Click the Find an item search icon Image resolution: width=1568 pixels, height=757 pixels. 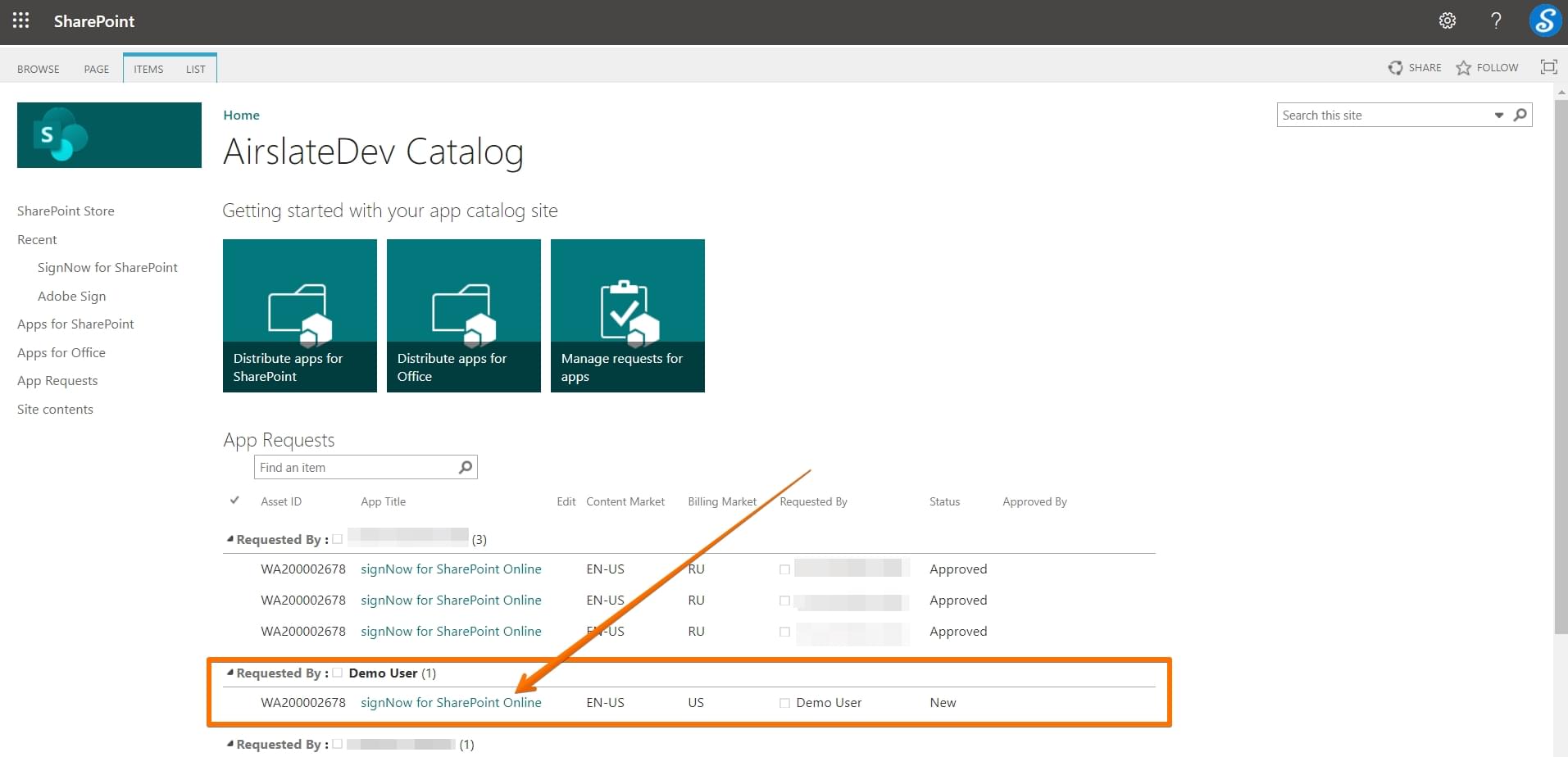click(x=466, y=467)
